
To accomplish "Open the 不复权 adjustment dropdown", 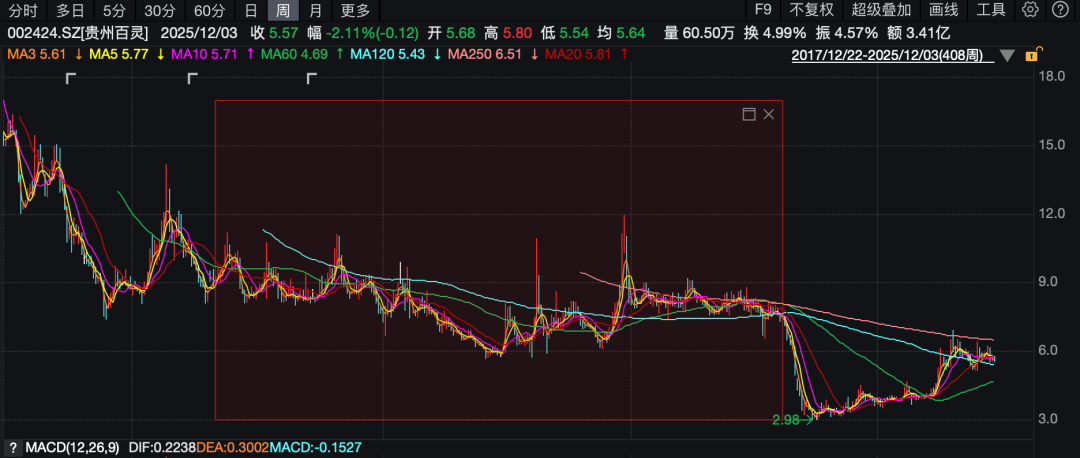I will [811, 10].
